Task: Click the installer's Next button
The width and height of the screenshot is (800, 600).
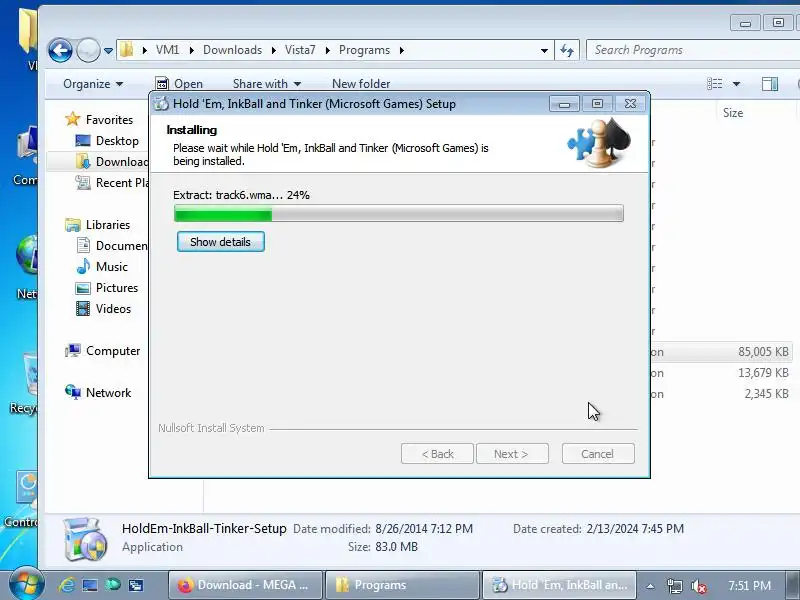Action: tap(512, 454)
